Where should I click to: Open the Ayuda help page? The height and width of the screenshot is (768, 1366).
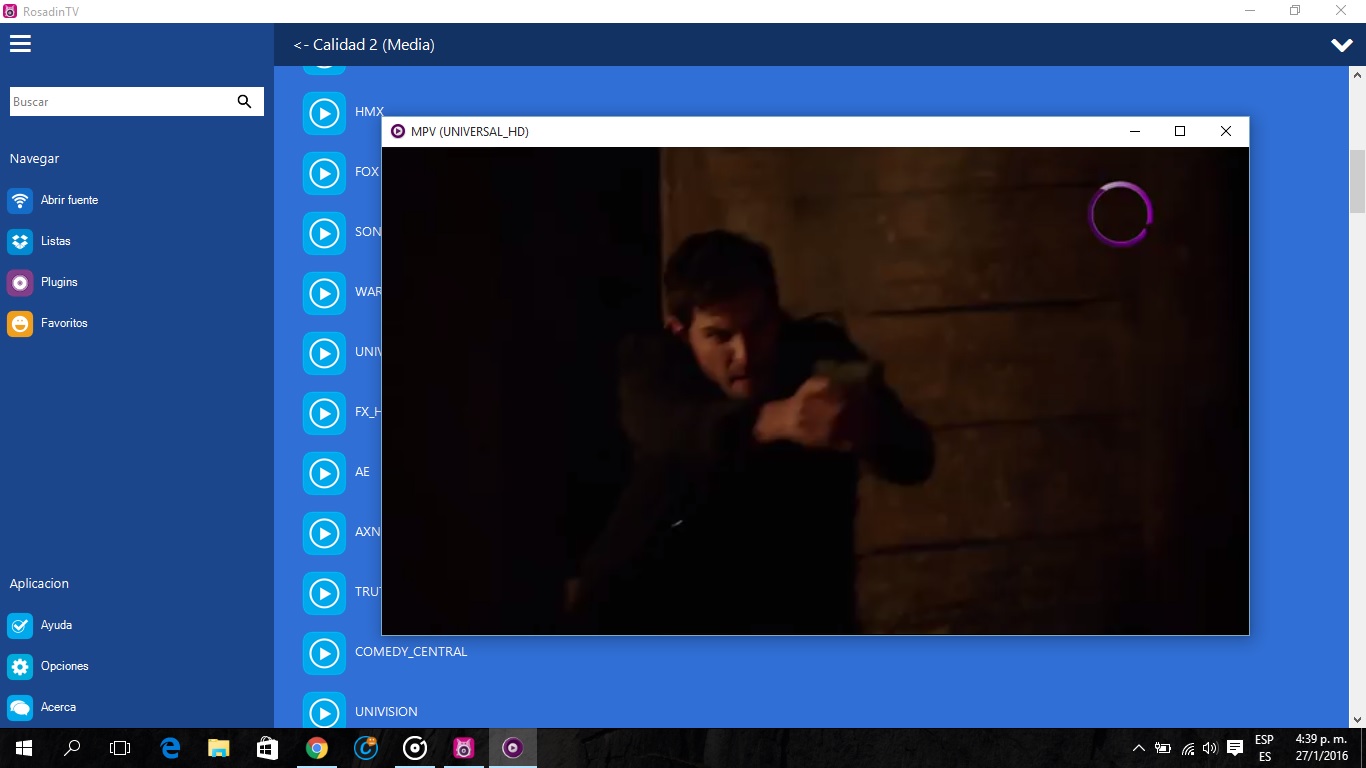(x=56, y=625)
